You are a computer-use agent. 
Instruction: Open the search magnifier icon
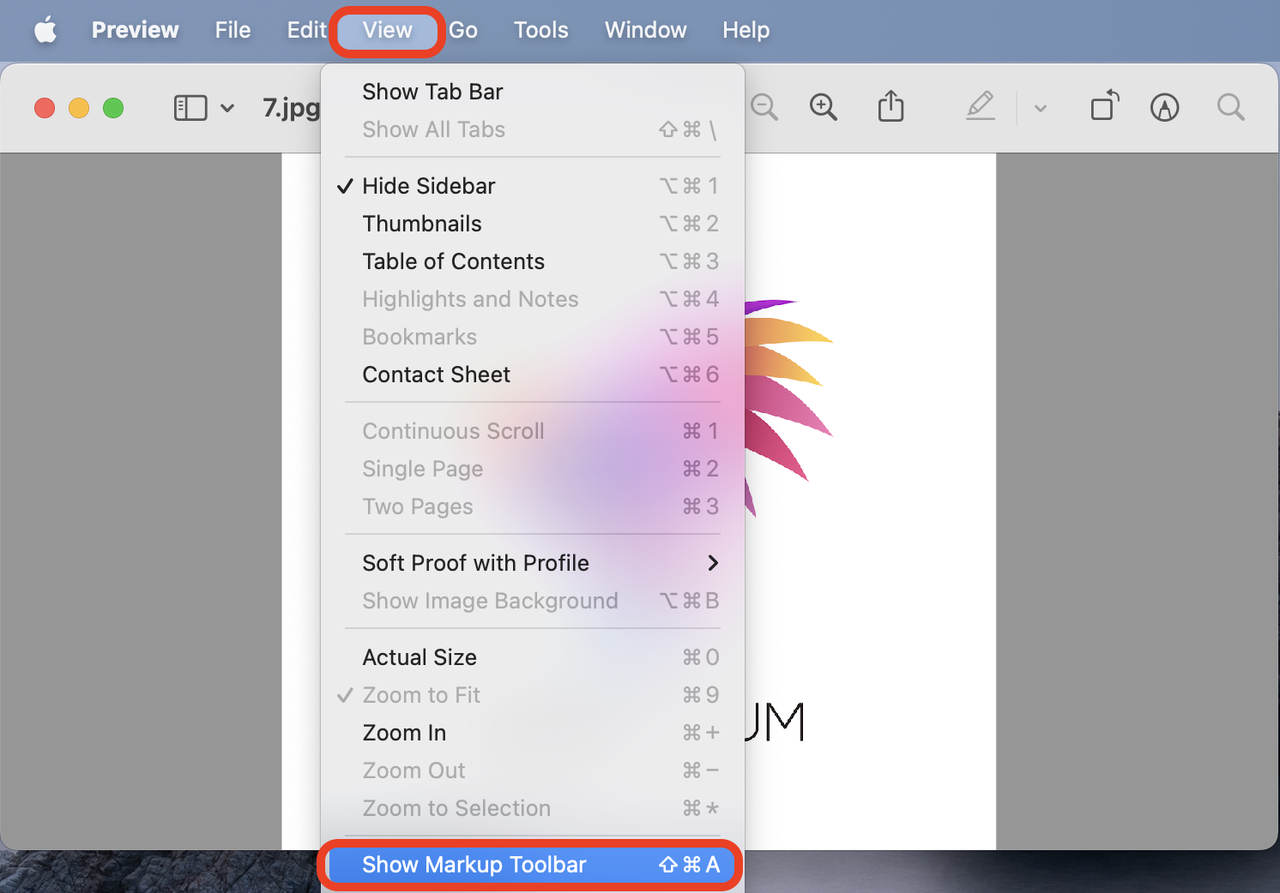(x=1231, y=107)
